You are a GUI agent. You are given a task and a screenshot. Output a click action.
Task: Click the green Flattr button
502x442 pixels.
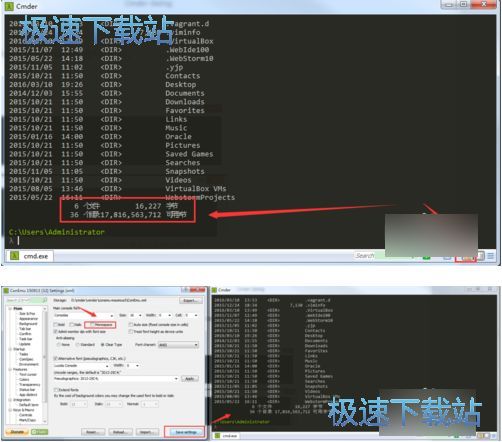tap(39, 432)
